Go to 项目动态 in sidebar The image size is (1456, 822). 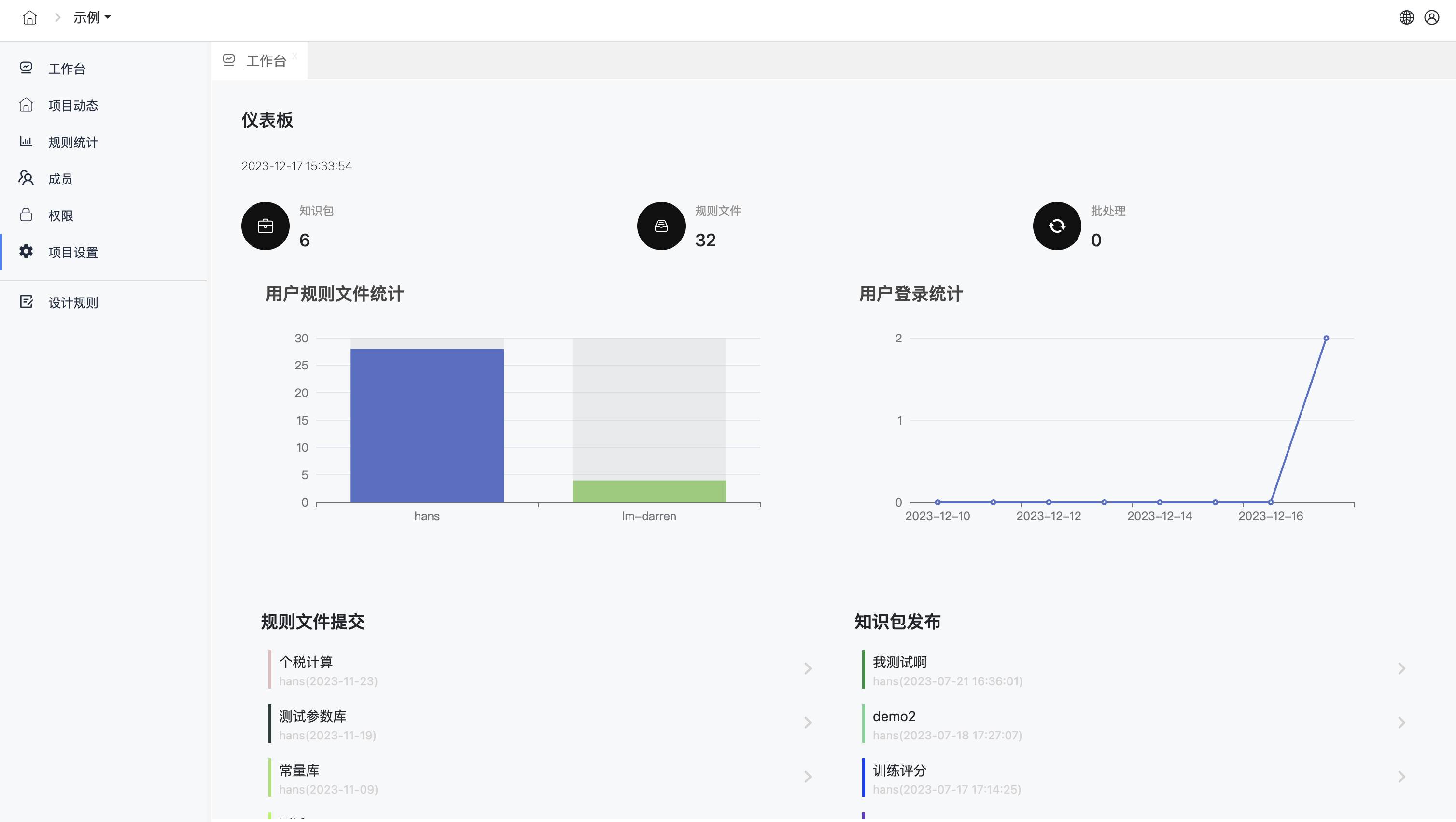pos(73,105)
